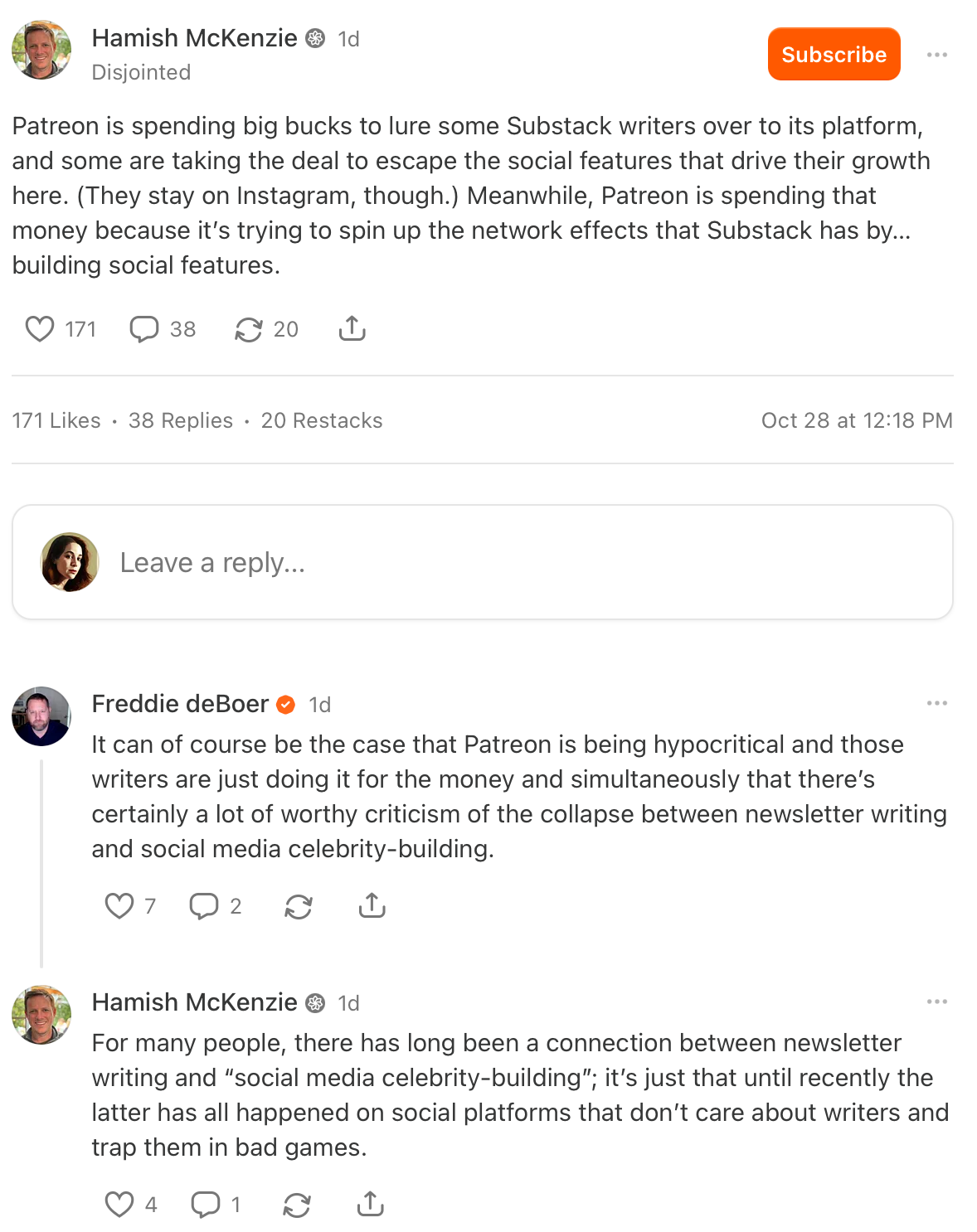Open options menu for Hamish's bottom reply

click(x=937, y=1002)
